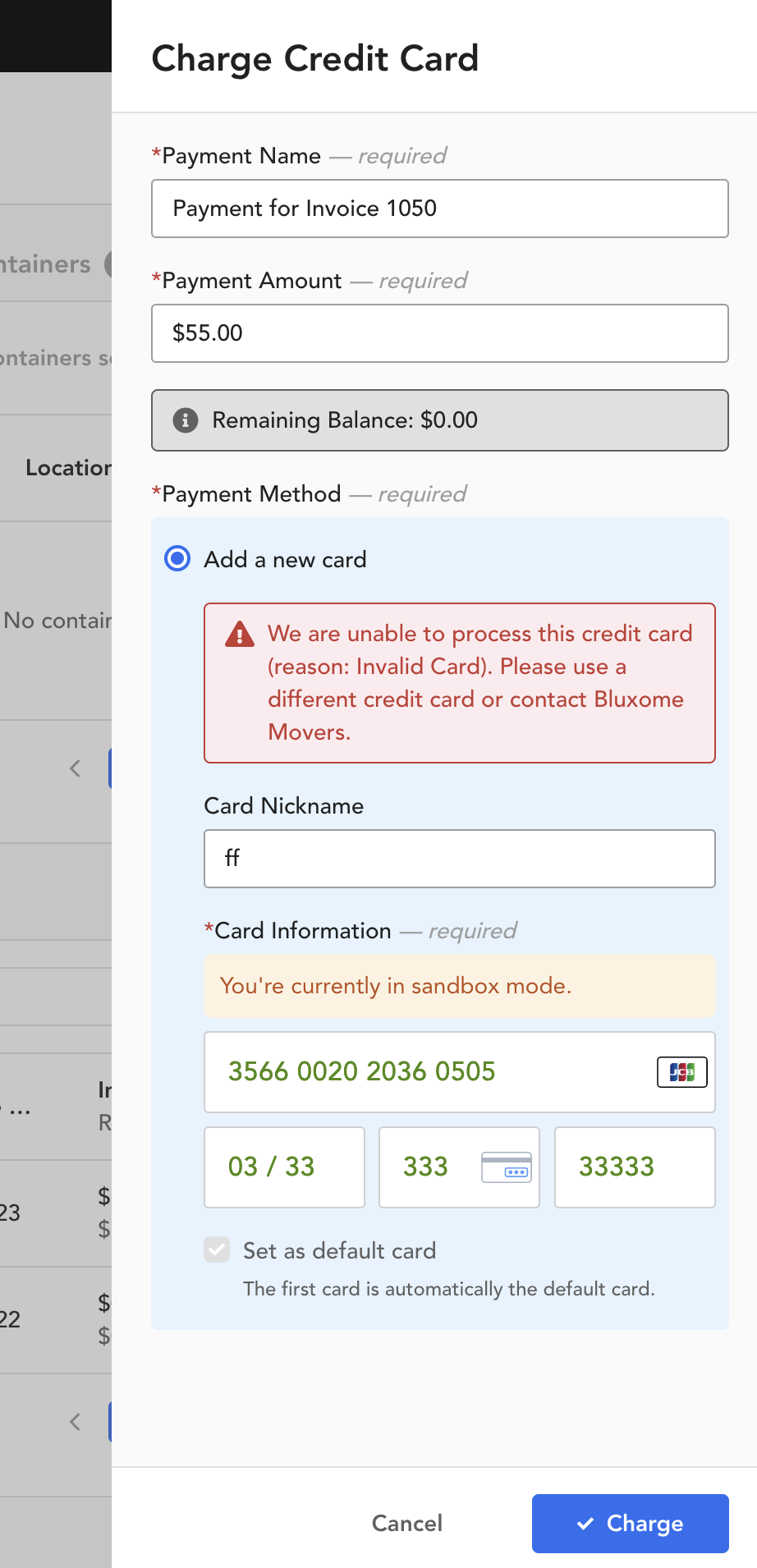Screen dimensions: 757x1568
Task: Click the ZIP code 33333 field
Action: click(x=635, y=1167)
